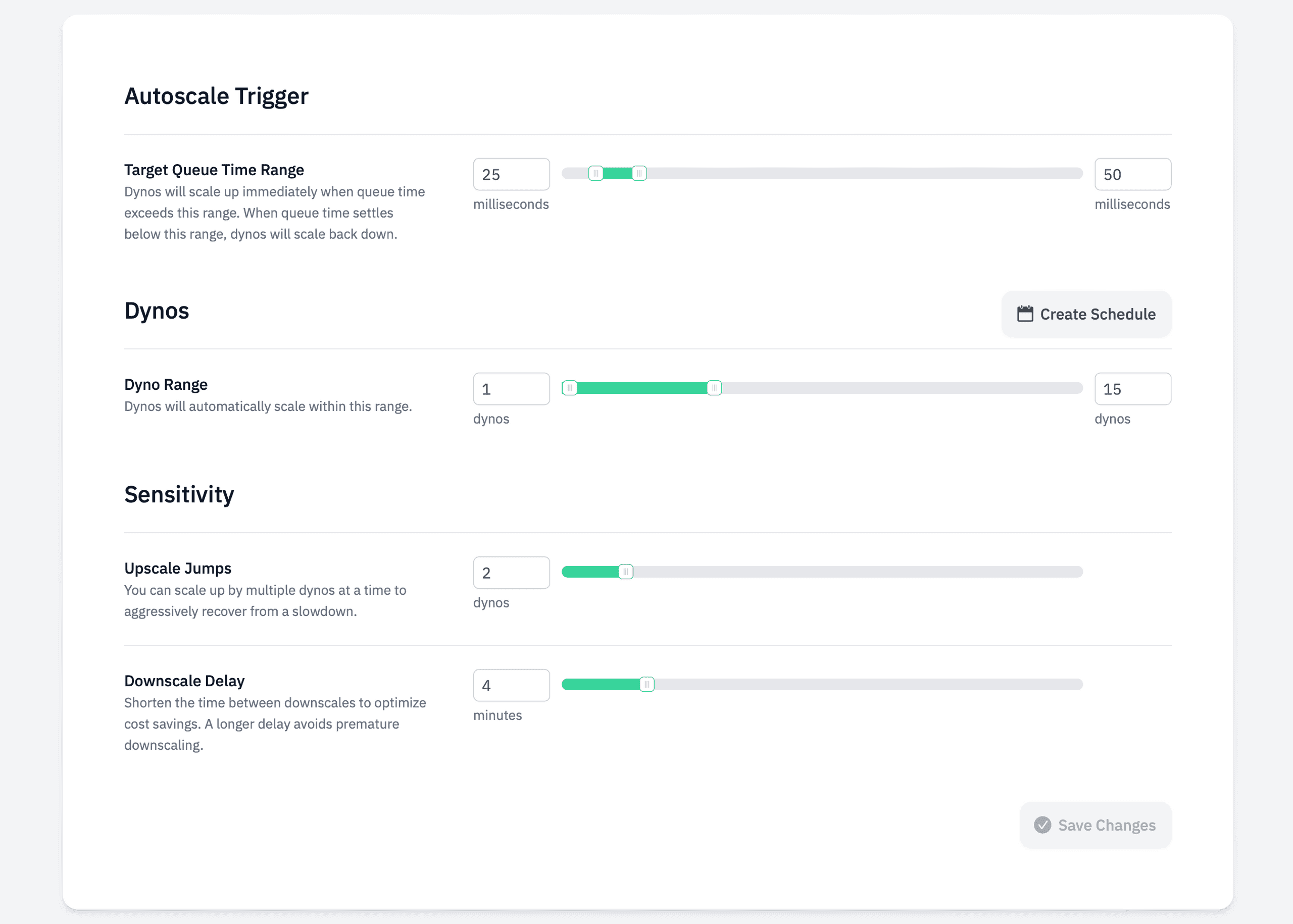
Task: Click the Downscale Delay slider handle
Action: [x=648, y=685]
